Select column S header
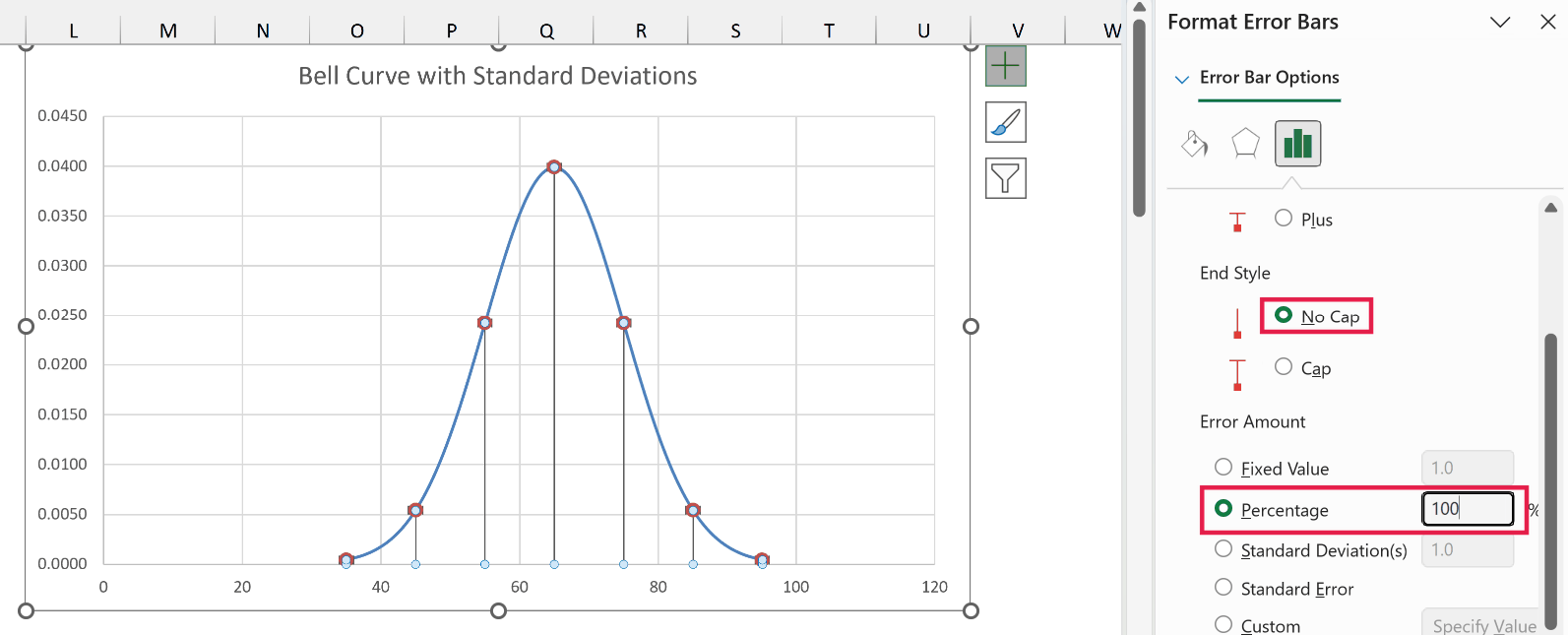 (735, 31)
